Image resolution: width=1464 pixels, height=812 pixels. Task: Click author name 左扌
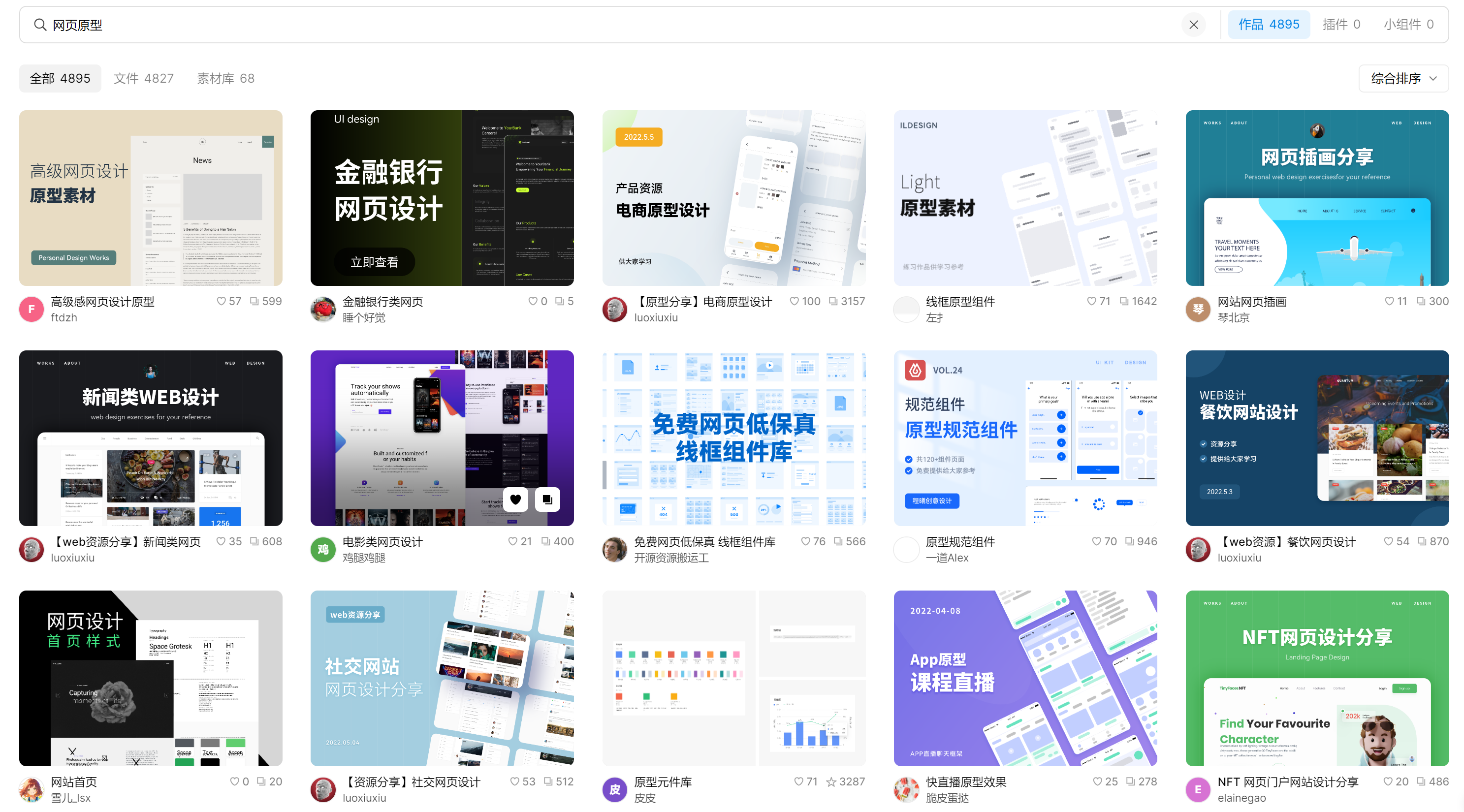pyautogui.click(x=934, y=317)
